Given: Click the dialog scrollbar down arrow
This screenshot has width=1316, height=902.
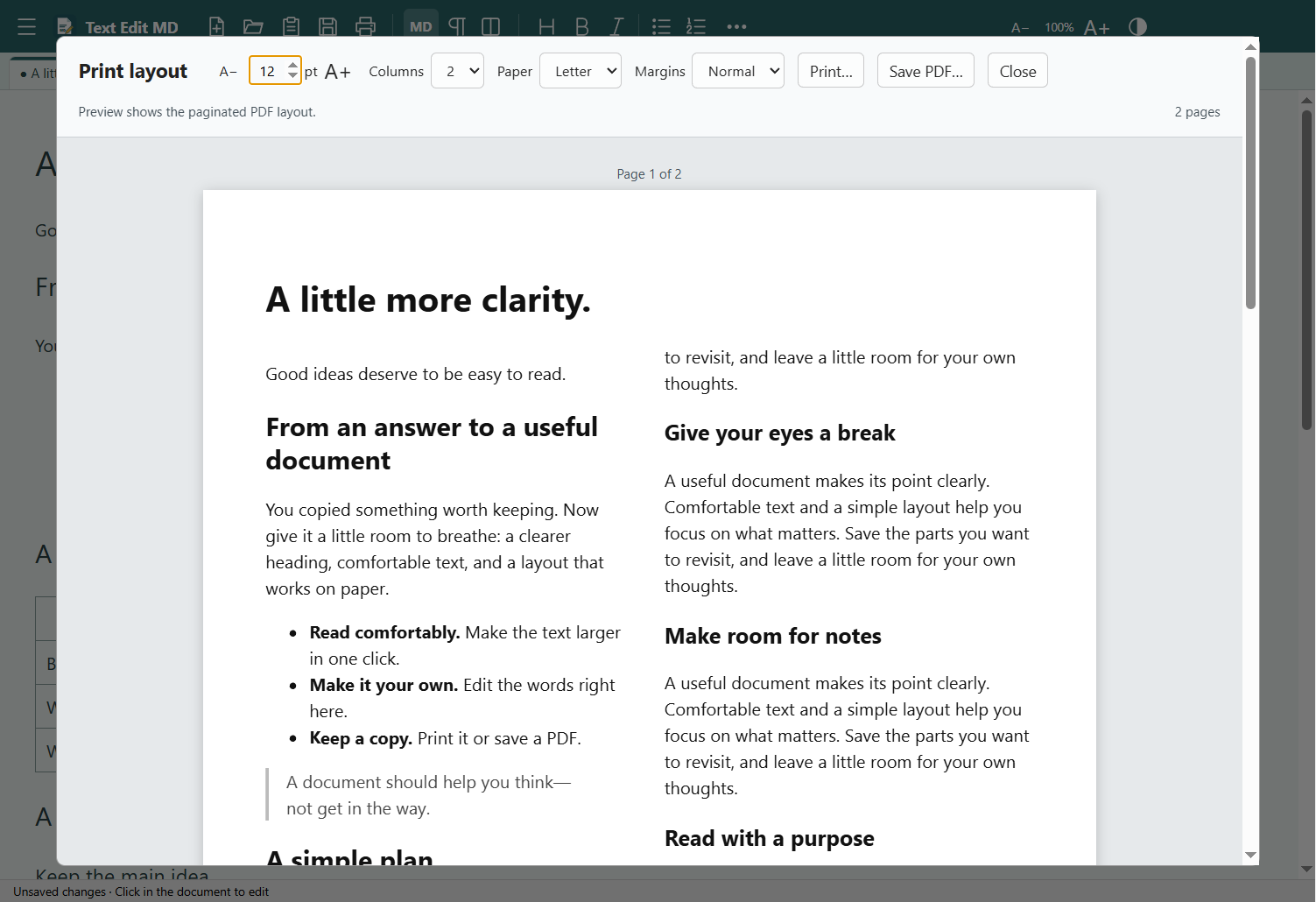Looking at the screenshot, I should click(1250, 855).
